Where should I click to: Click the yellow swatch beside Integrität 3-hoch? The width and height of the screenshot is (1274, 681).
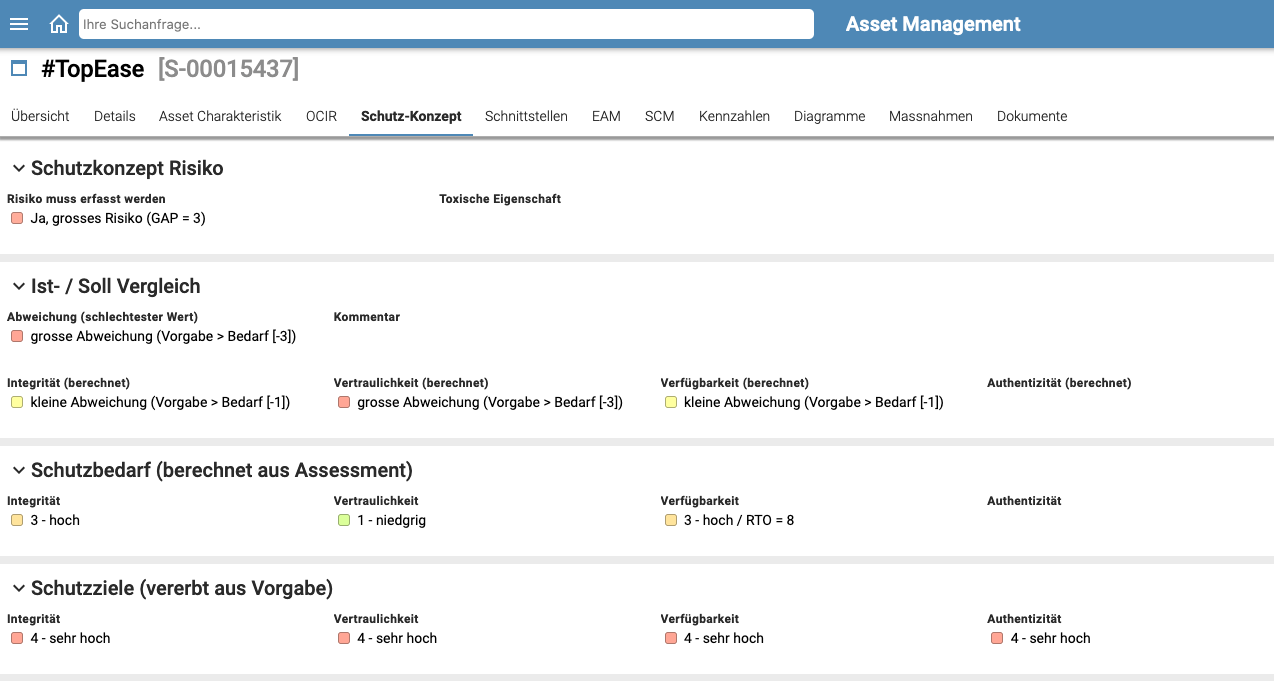coord(16,520)
